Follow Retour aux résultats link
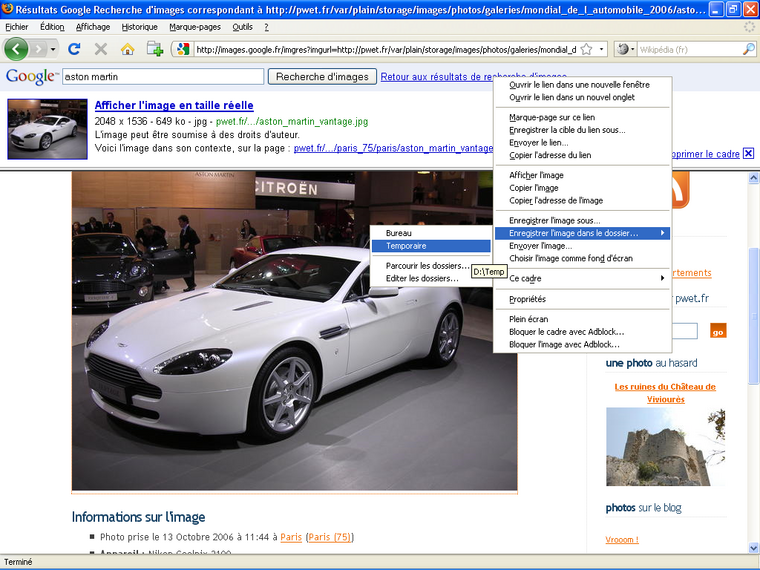The width and height of the screenshot is (760, 570). pos(436,77)
